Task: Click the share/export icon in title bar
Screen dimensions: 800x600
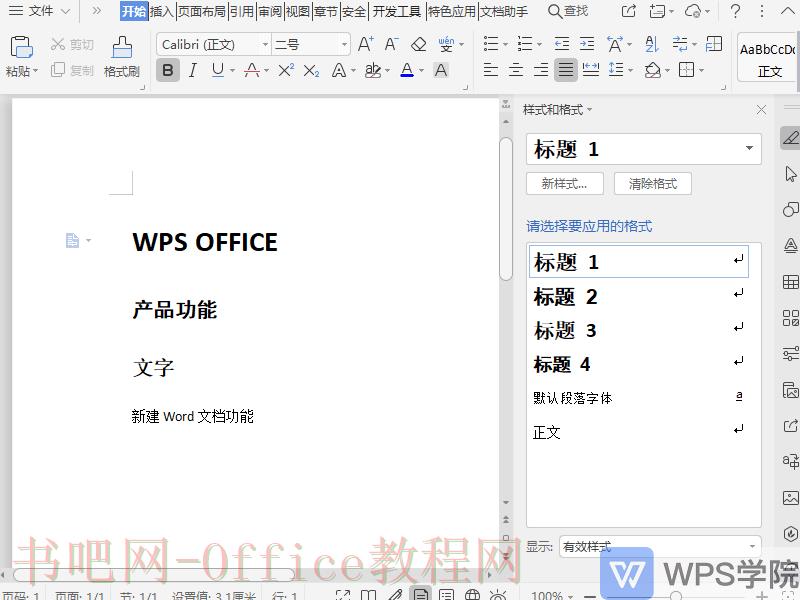Action: pyautogui.click(x=629, y=11)
